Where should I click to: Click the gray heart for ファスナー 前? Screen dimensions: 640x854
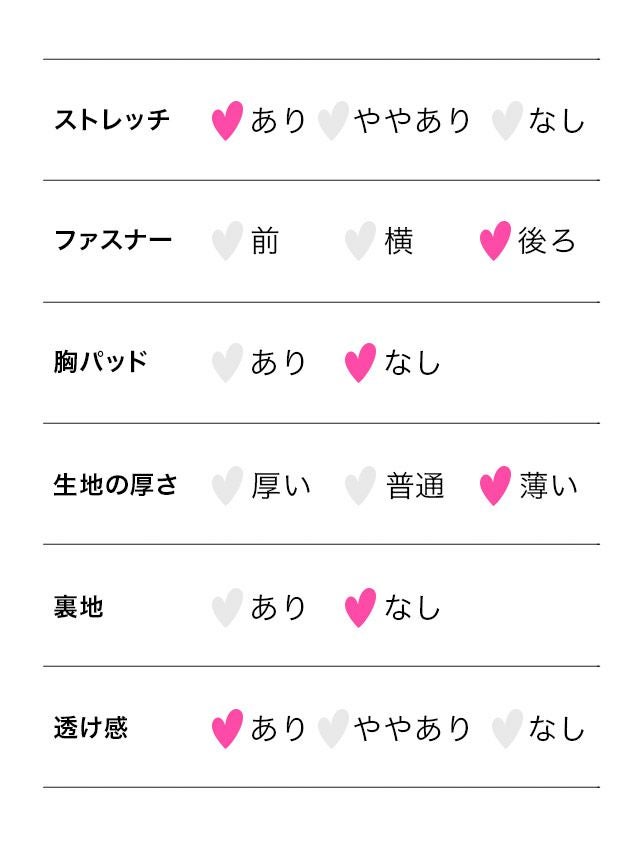tap(228, 242)
